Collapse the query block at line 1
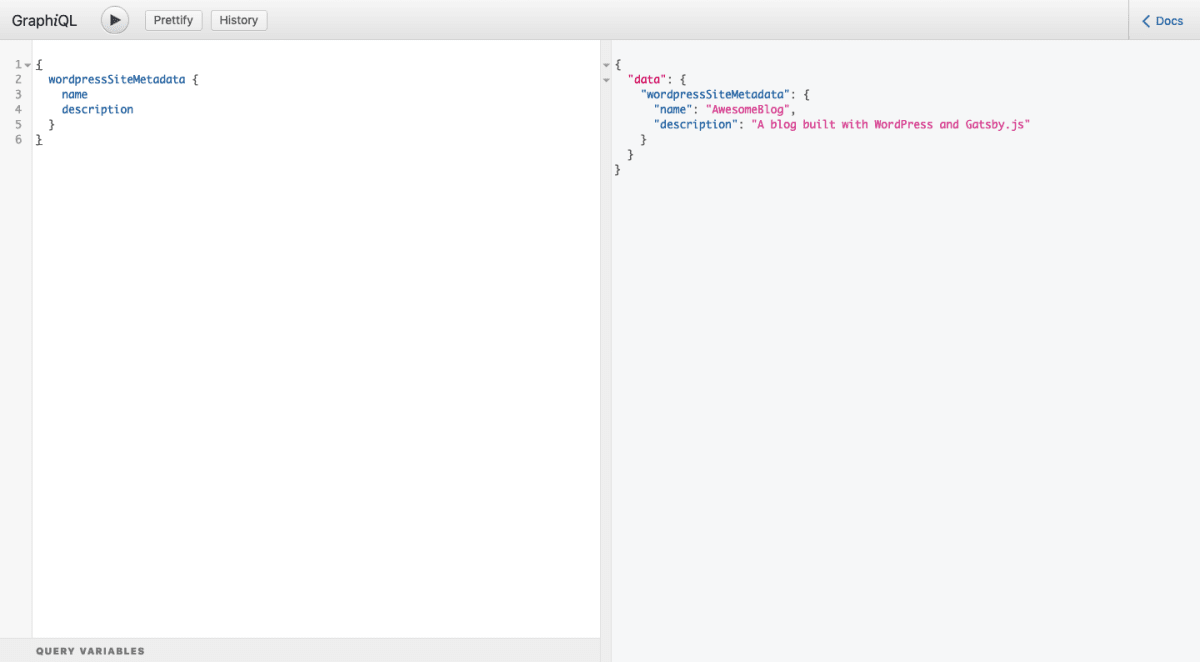Screen dimensions: 1200x662 (27, 65)
